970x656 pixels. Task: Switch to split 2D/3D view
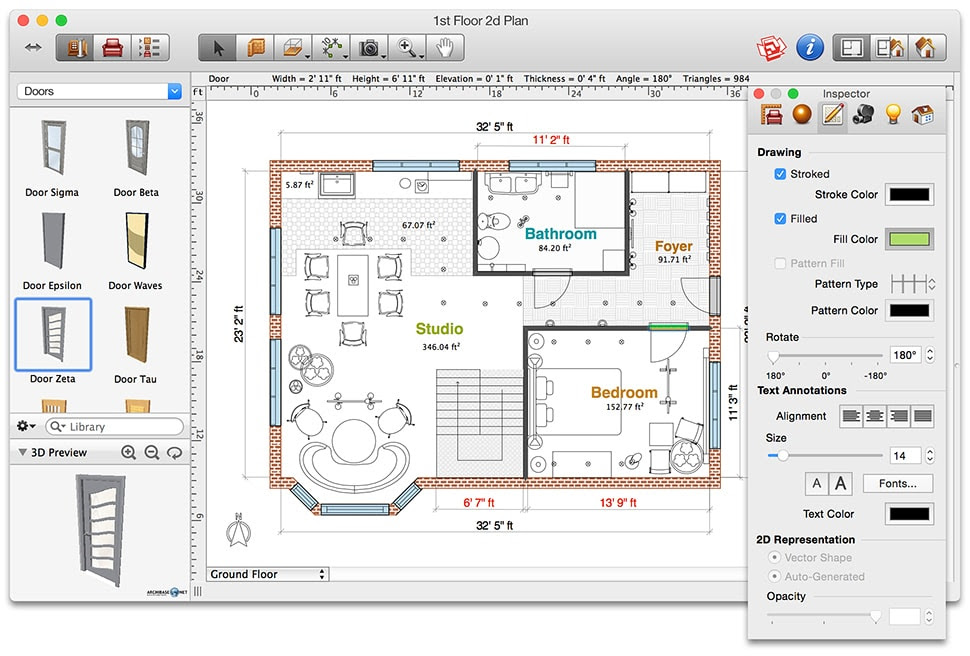pyautogui.click(x=890, y=48)
